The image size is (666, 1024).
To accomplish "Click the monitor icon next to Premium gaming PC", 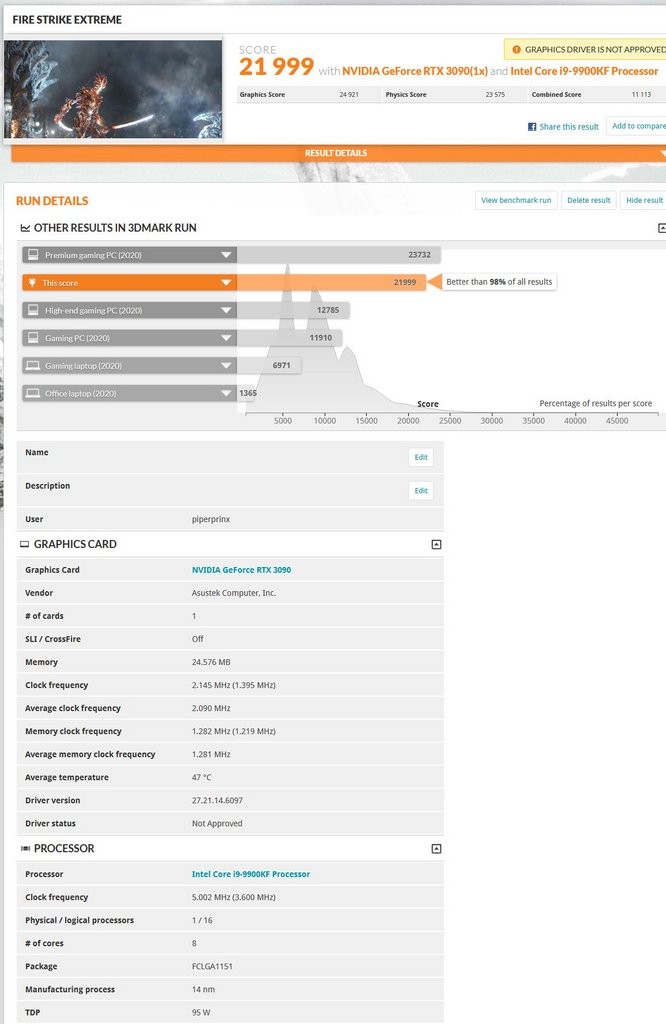I will (33, 255).
